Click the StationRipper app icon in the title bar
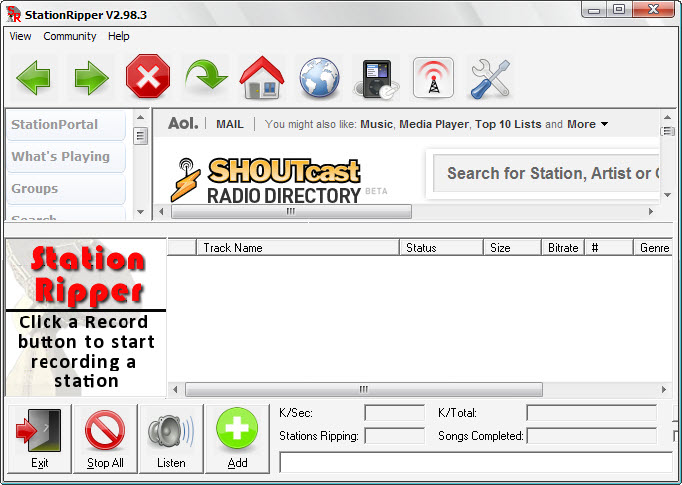This screenshot has height=485, width=682. [13, 14]
